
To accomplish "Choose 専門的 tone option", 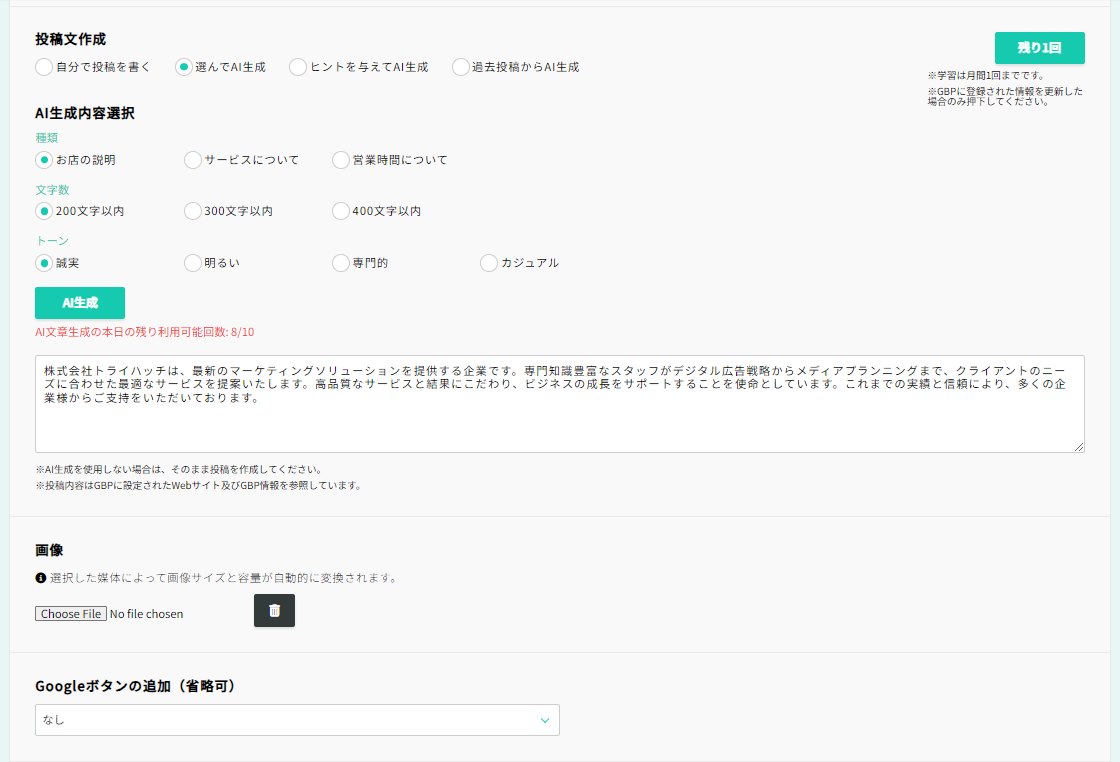I will [x=341, y=263].
